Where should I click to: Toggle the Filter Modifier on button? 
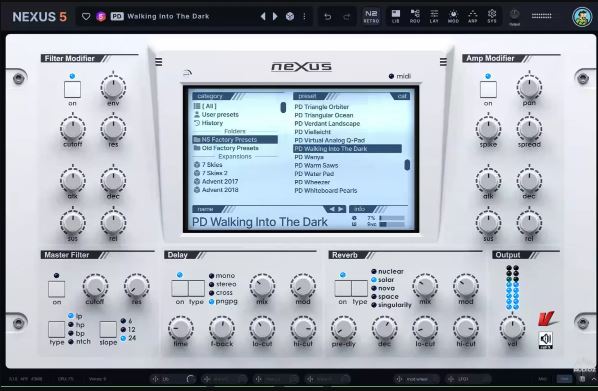coord(72,90)
